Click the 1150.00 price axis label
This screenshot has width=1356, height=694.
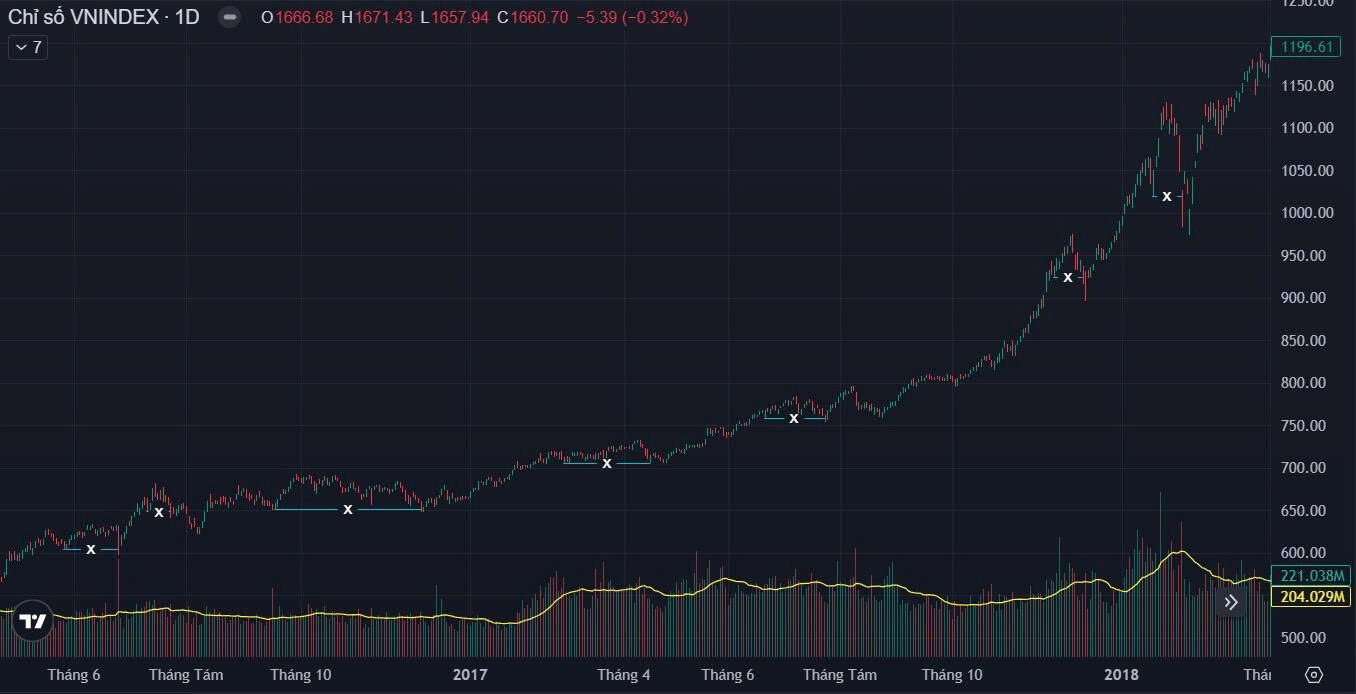(x=1307, y=86)
